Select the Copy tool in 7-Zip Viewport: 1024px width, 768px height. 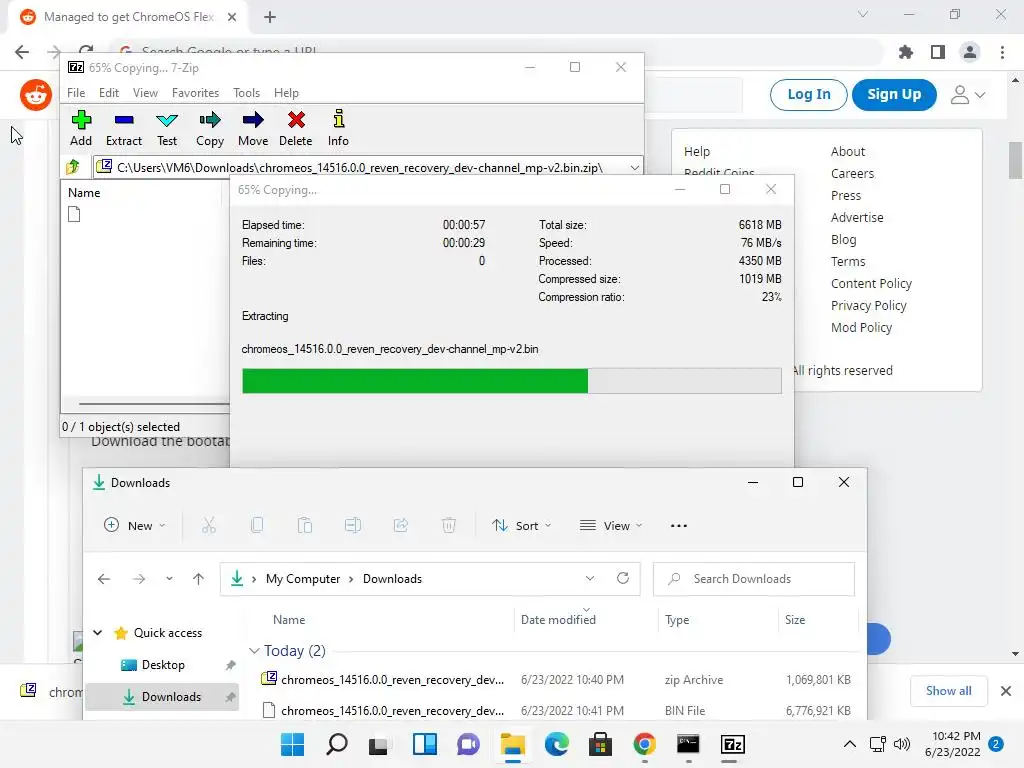tap(210, 120)
